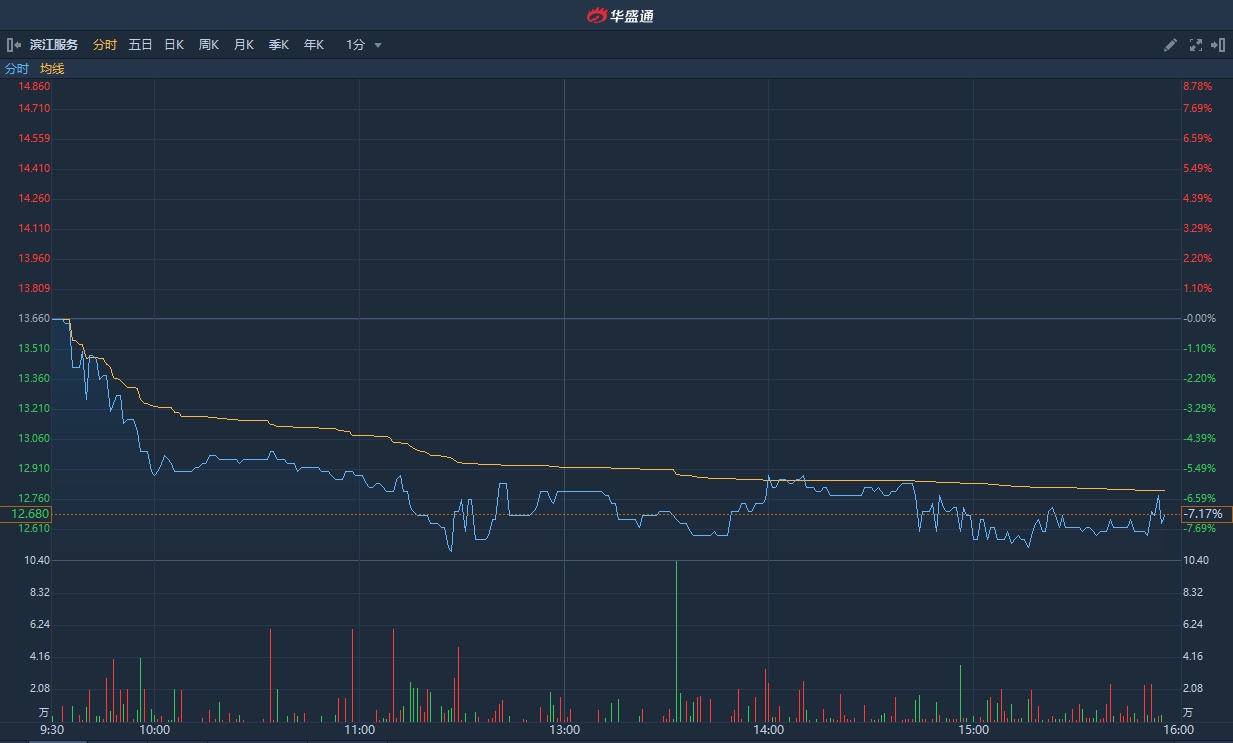
Task: Click the 13:00 time axis label
Action: tap(565, 730)
